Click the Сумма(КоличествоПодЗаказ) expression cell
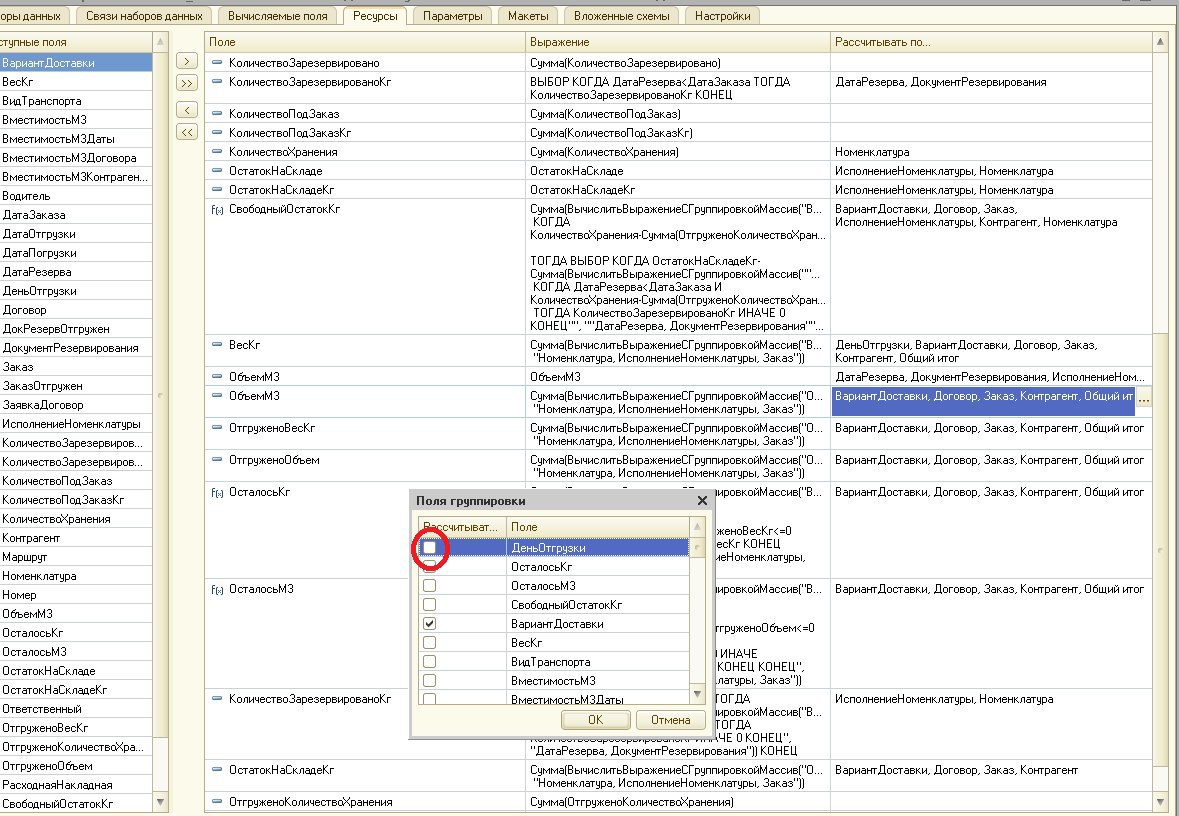Viewport: 1179px width, 816px height. pyautogui.click(x=677, y=114)
